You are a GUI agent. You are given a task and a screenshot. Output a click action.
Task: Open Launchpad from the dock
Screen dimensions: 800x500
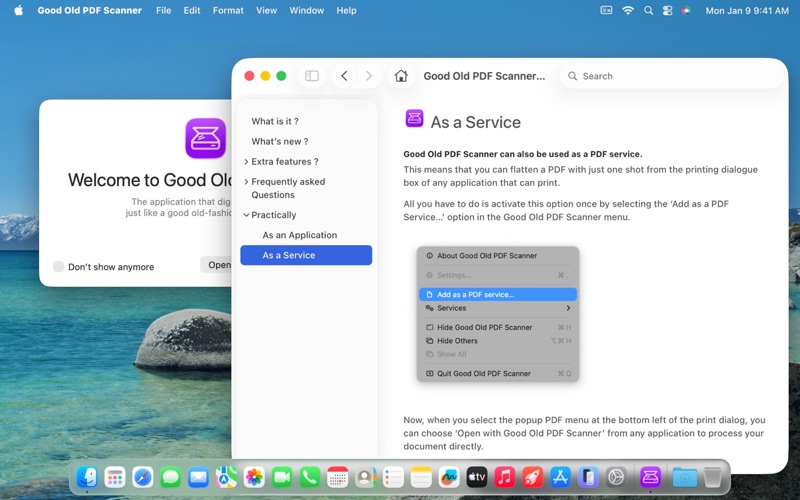coord(115,478)
